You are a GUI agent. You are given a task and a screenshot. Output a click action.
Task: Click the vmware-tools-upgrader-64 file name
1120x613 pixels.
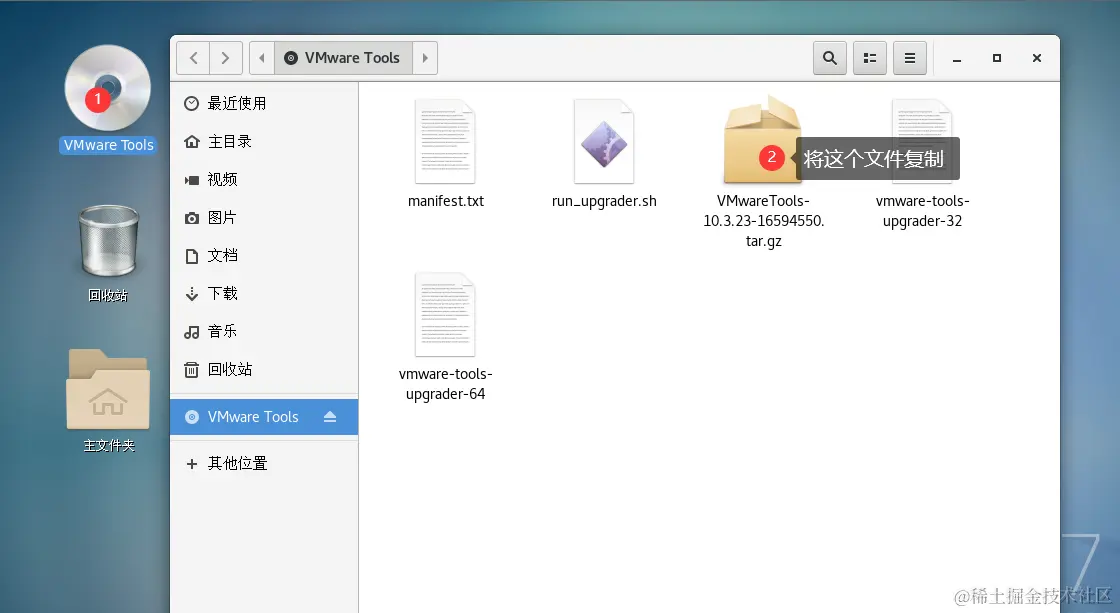(446, 384)
